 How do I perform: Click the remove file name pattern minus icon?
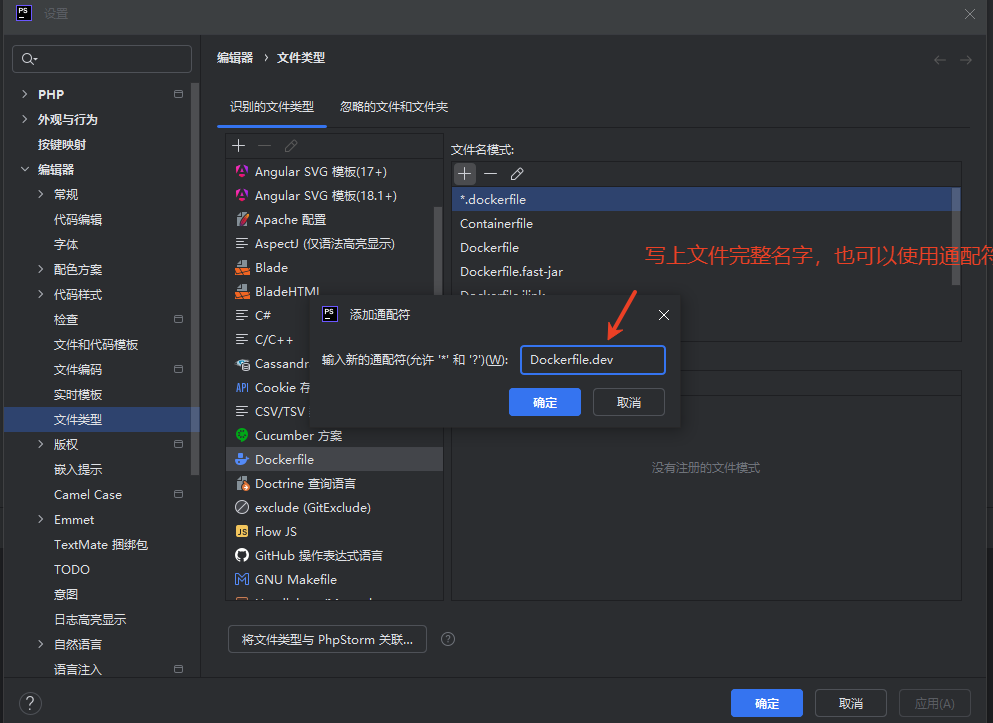click(490, 174)
